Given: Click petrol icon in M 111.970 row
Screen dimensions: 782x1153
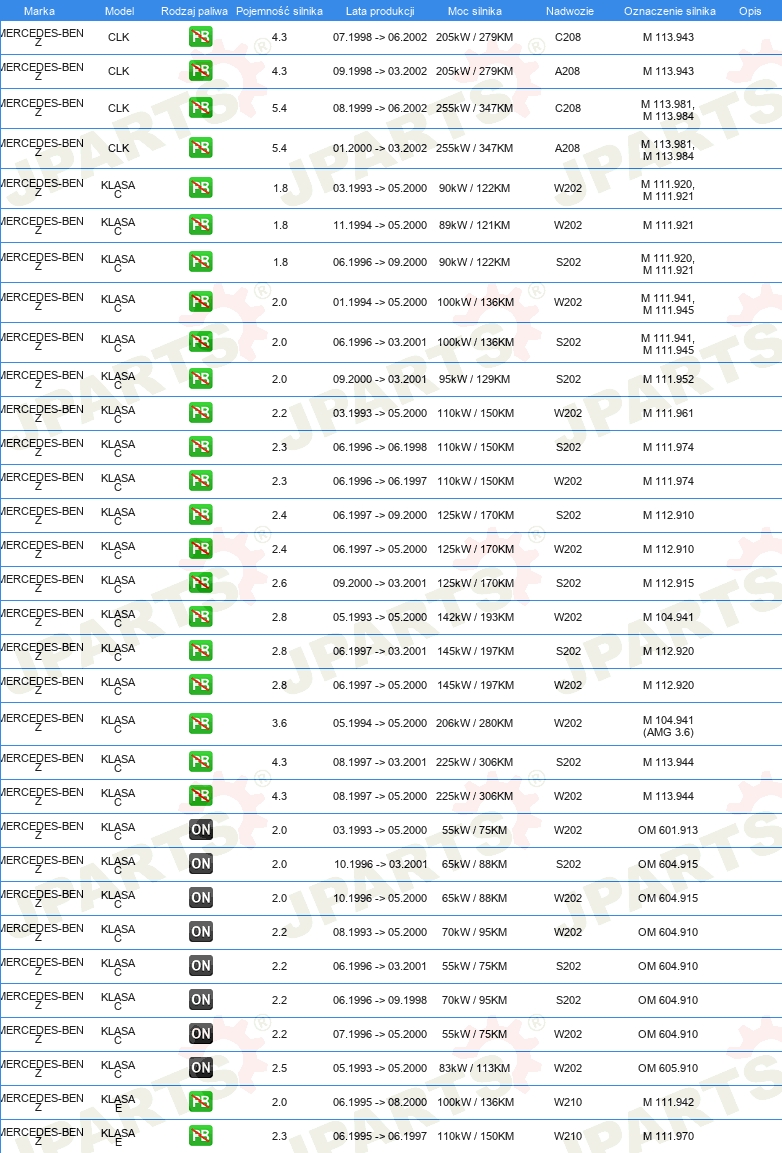Looking at the screenshot, I should (x=200, y=1135).
